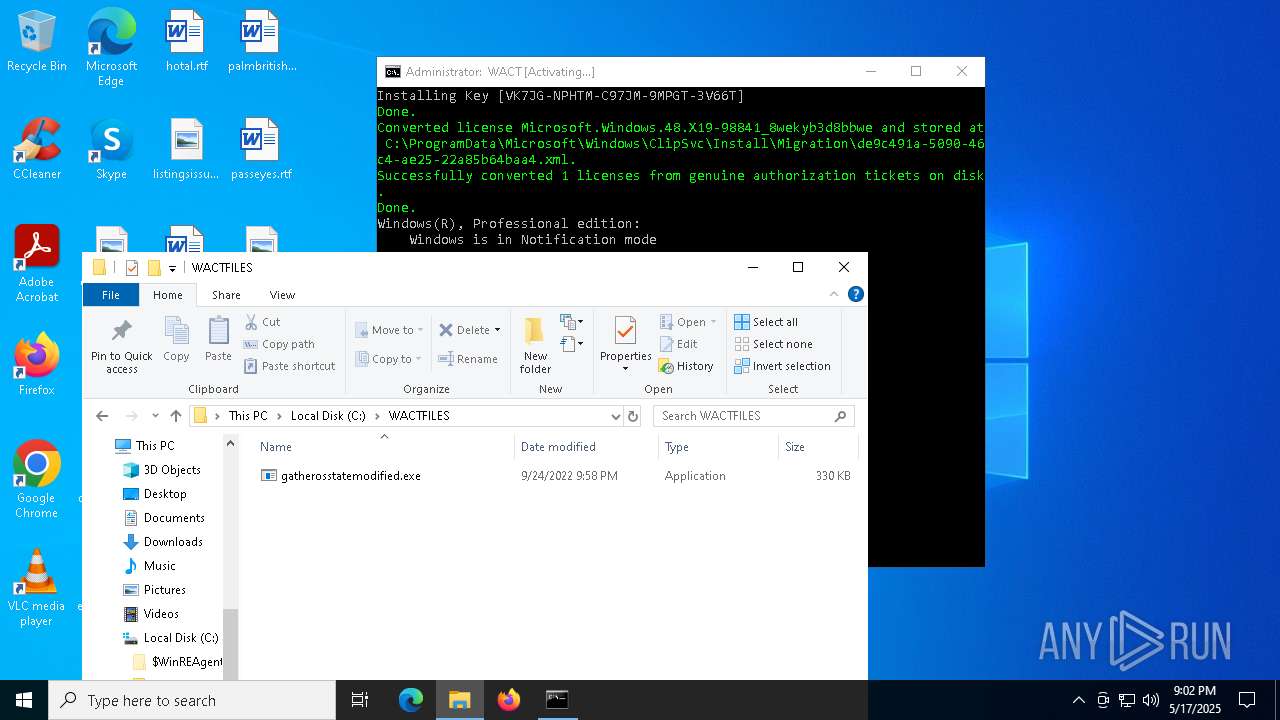Viewport: 1280px width, 720px height.
Task: Click the Quick Access New folder icon
Action: [154, 268]
